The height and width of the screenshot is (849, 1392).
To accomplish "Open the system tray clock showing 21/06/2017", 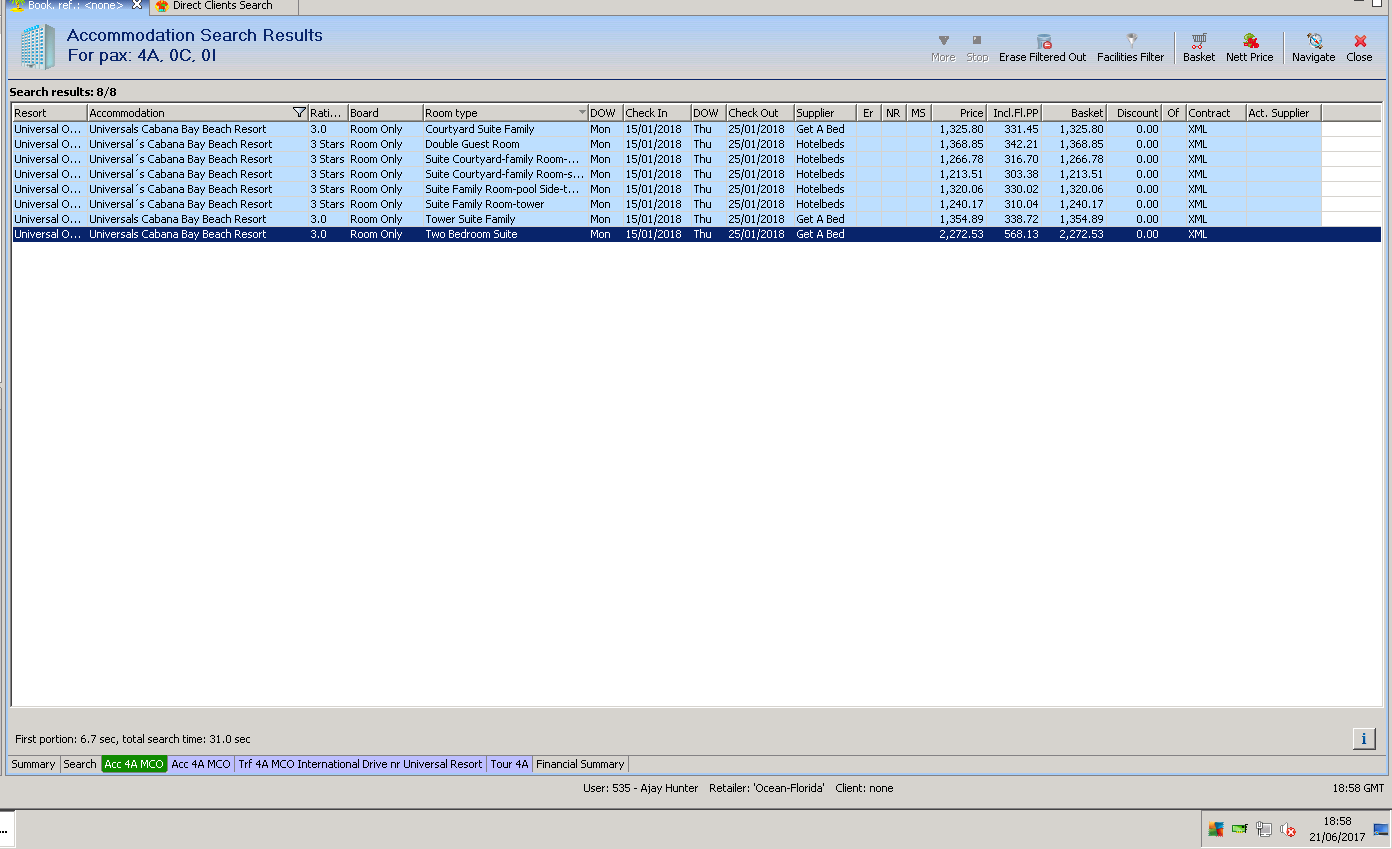I will pos(1337,829).
